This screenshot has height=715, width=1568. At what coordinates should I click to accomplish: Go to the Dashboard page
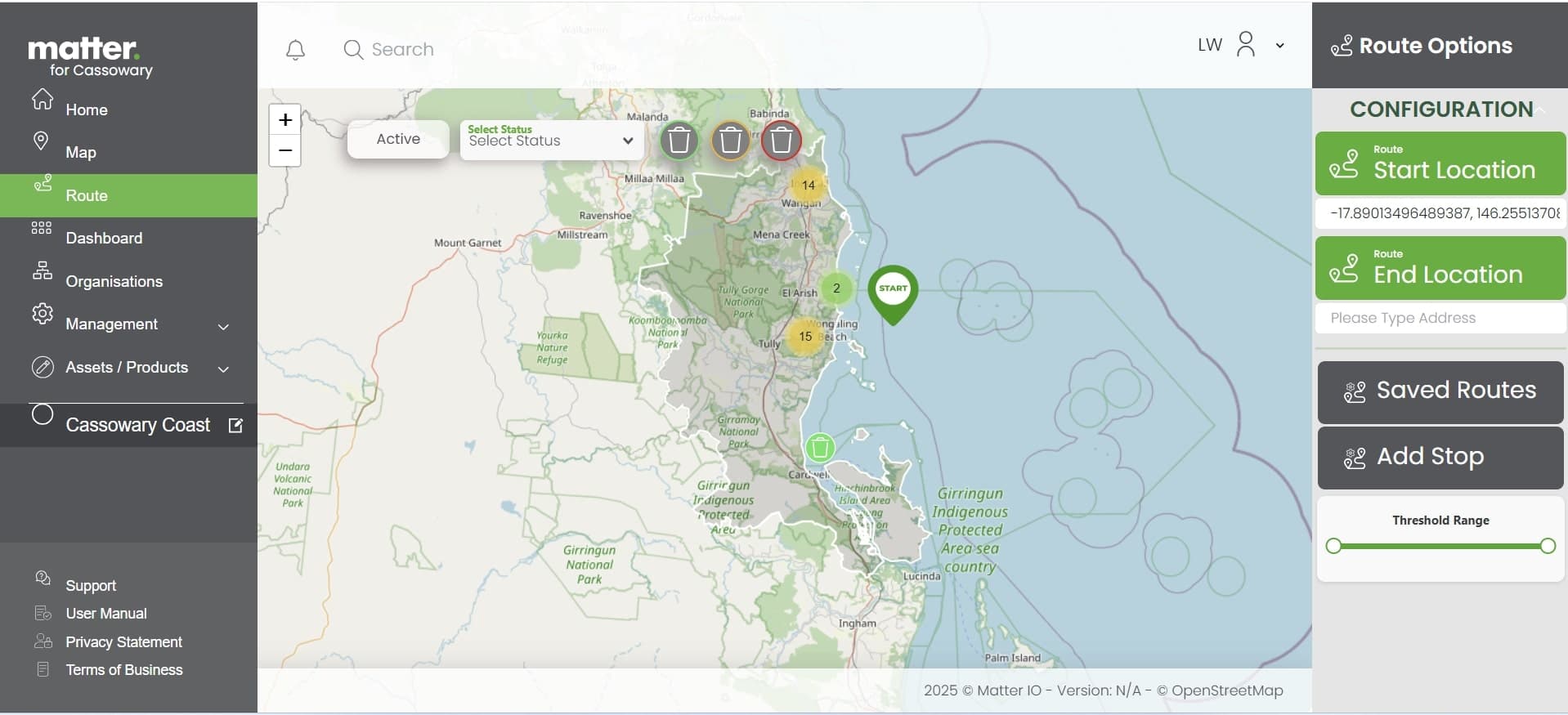(x=104, y=238)
